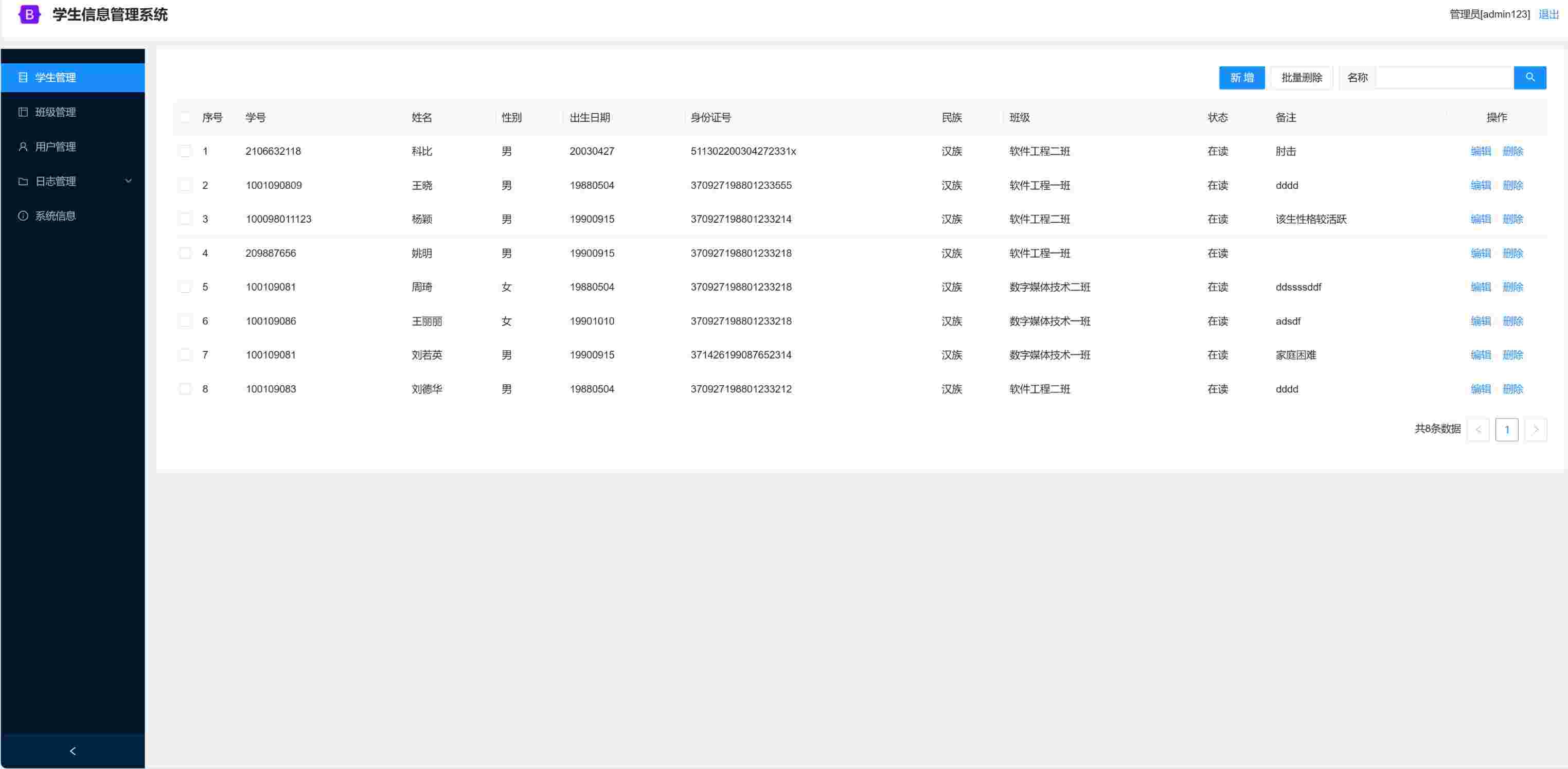This screenshot has height=769, width=1568.
Task: Go to next page arrow
Action: [1535, 430]
